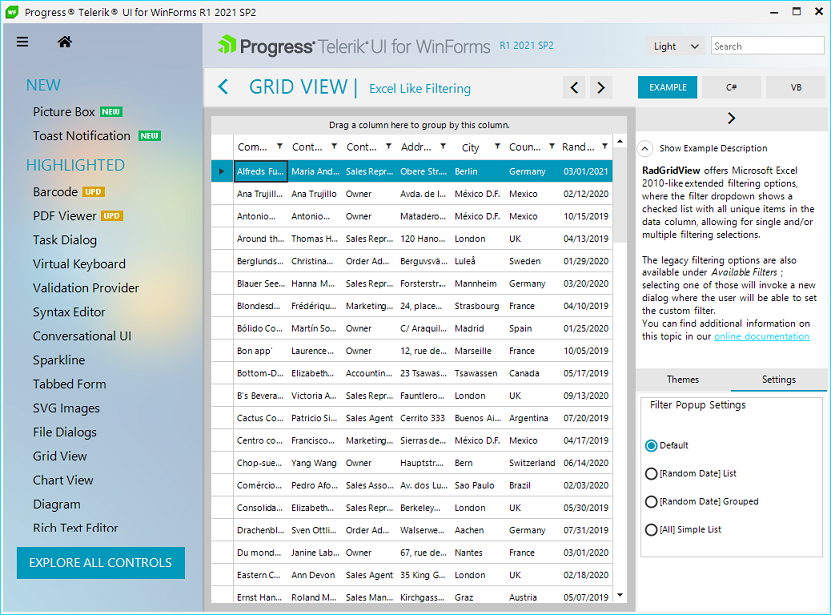This screenshot has height=615, width=831.
Task: Open Picture Box in sidebar
Action: [64, 112]
